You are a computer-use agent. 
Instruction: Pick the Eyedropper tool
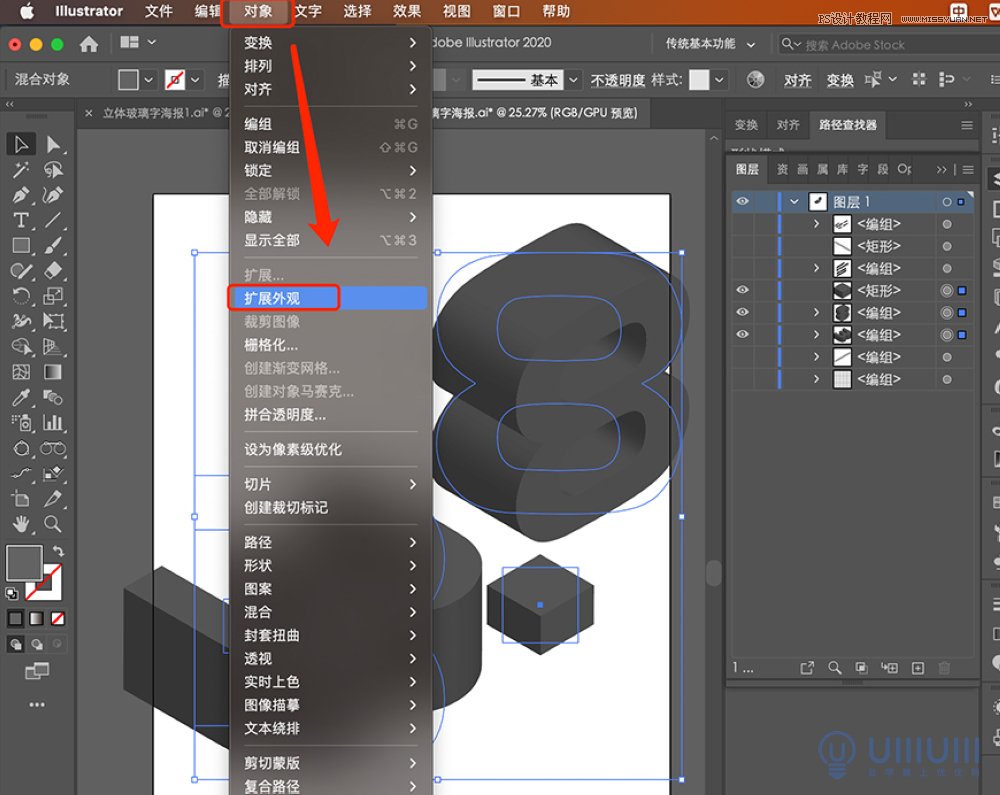click(x=21, y=397)
